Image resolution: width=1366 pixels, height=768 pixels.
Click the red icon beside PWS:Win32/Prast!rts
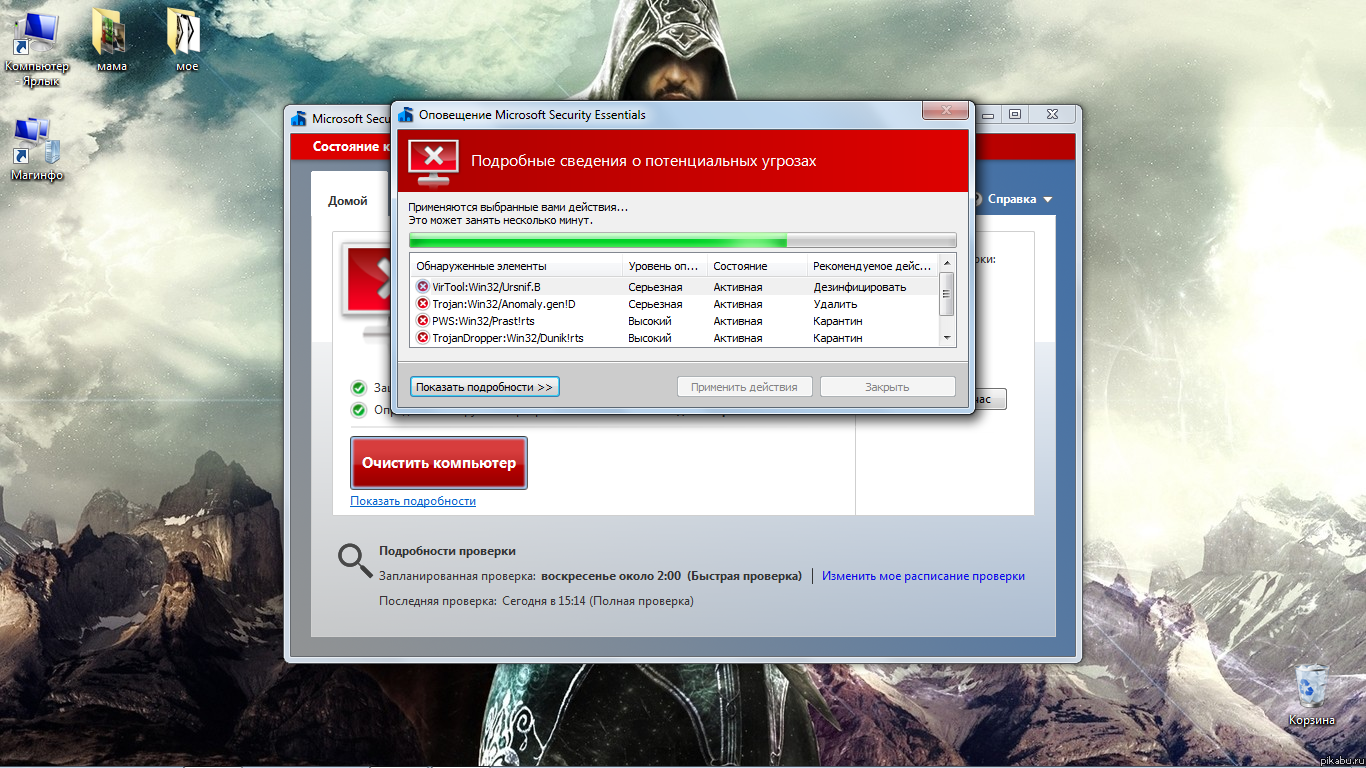click(x=423, y=321)
